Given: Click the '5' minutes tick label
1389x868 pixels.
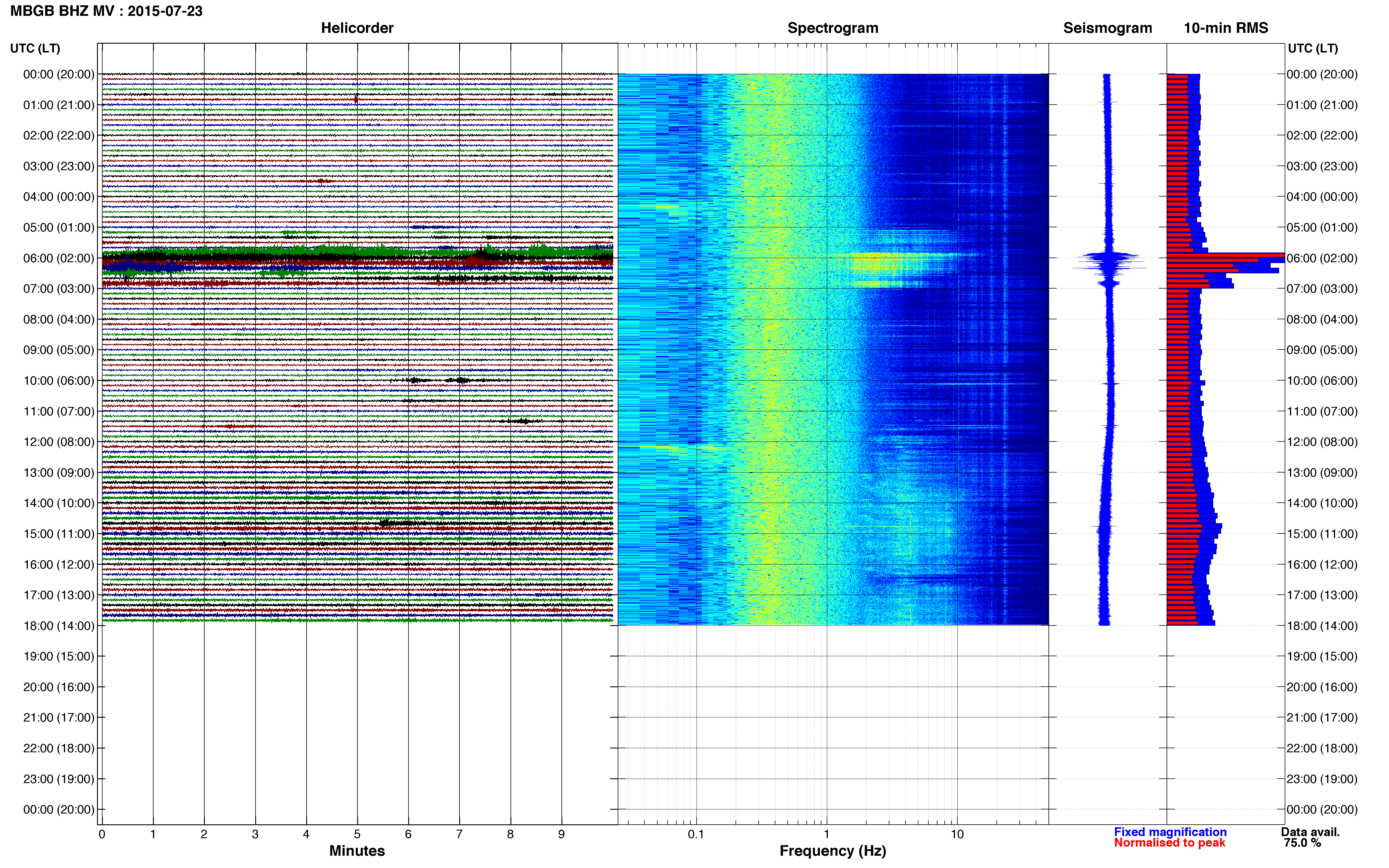Looking at the screenshot, I should tap(357, 833).
